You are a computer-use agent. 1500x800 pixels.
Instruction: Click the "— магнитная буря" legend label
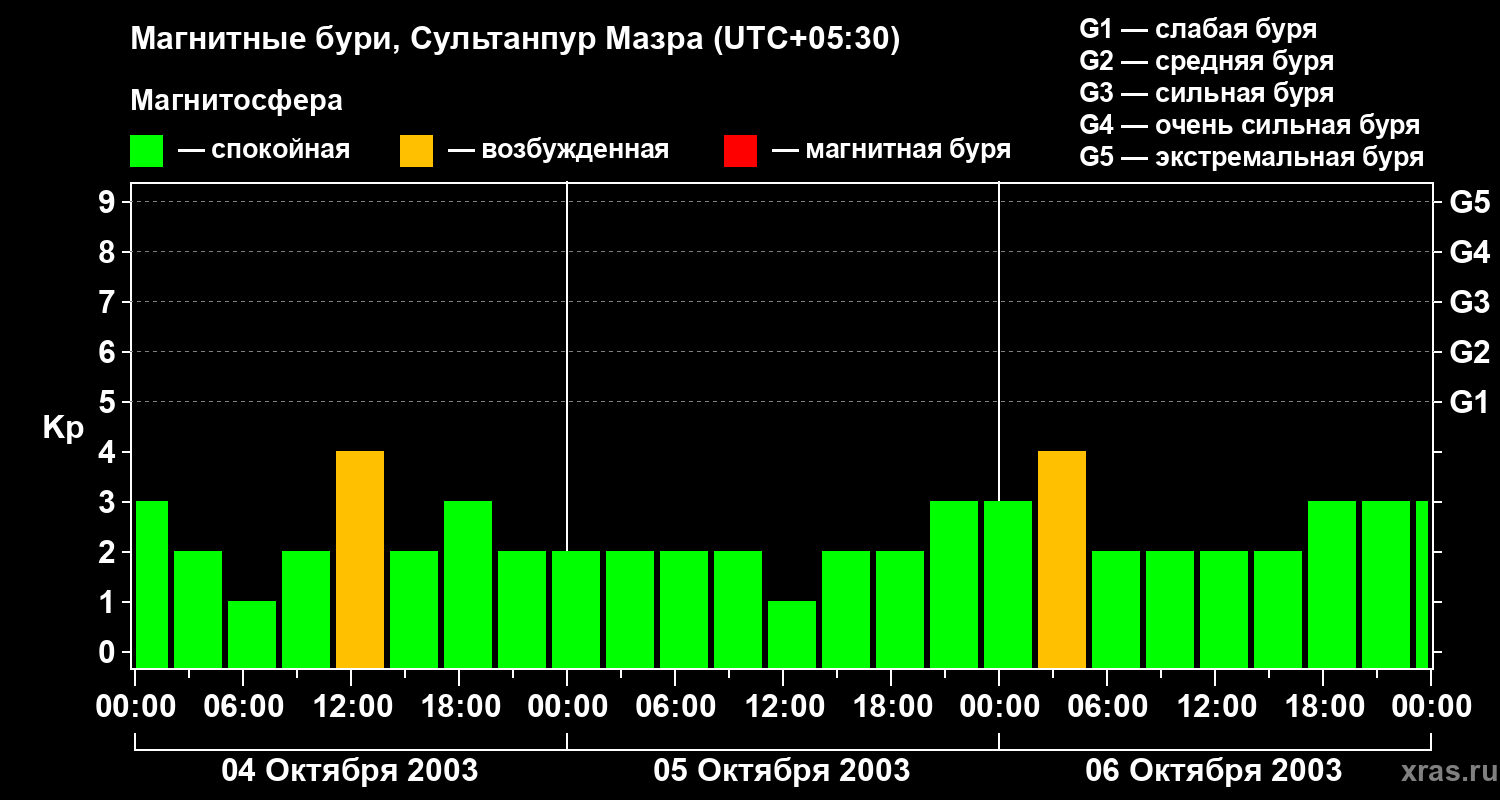click(x=891, y=151)
